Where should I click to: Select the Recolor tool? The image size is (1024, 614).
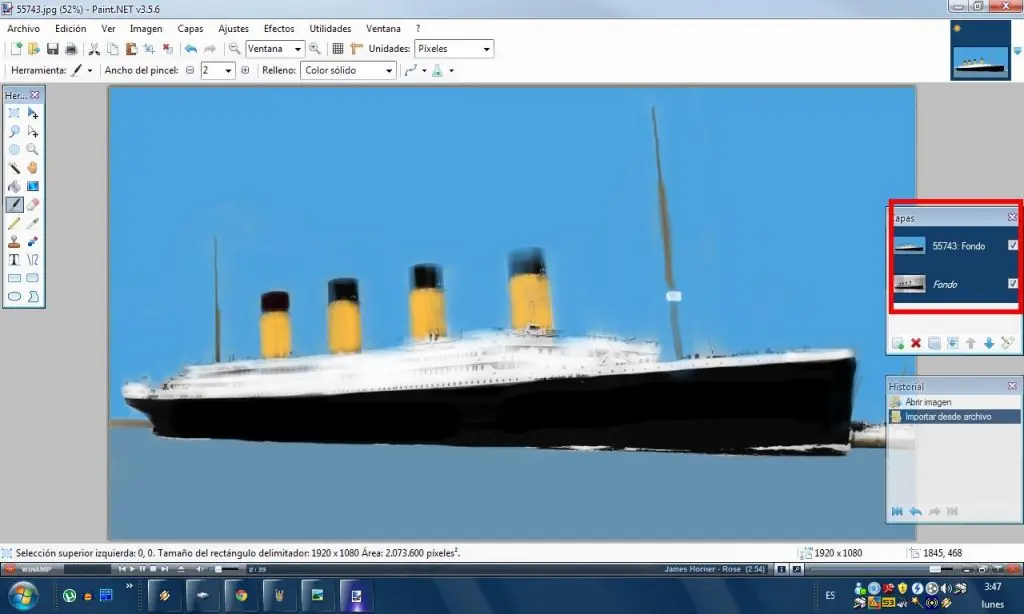coord(33,242)
